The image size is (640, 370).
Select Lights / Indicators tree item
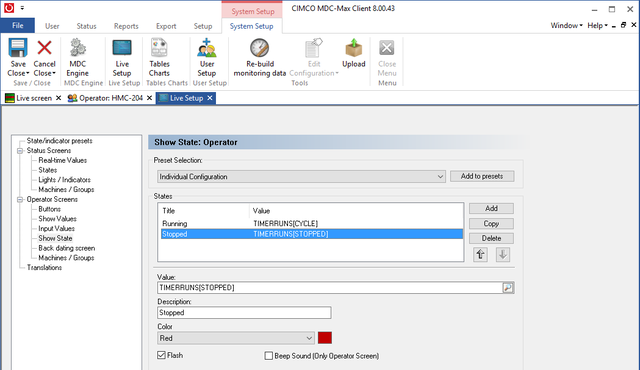[x=64, y=180]
